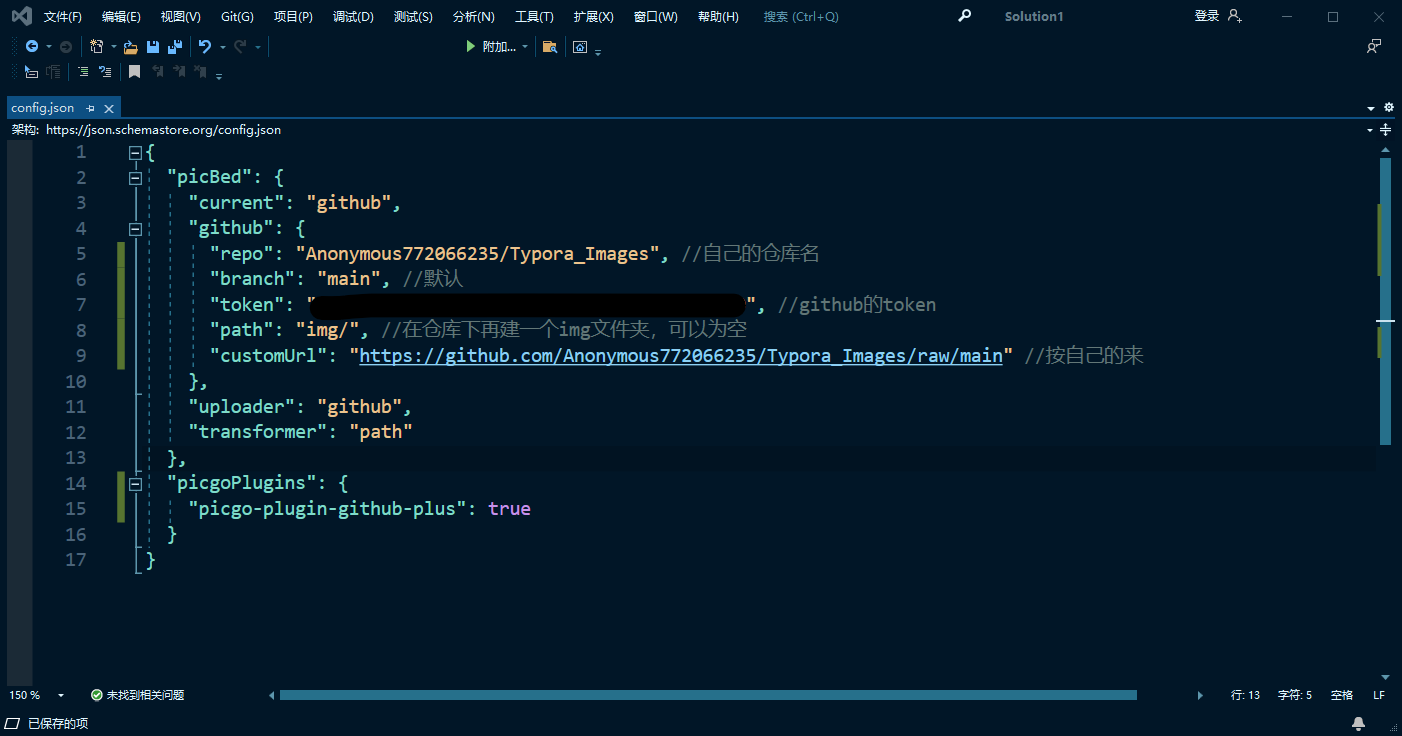Open the text editor toolbar overflow arrow
This screenshot has width=1402, height=736.
click(219, 75)
